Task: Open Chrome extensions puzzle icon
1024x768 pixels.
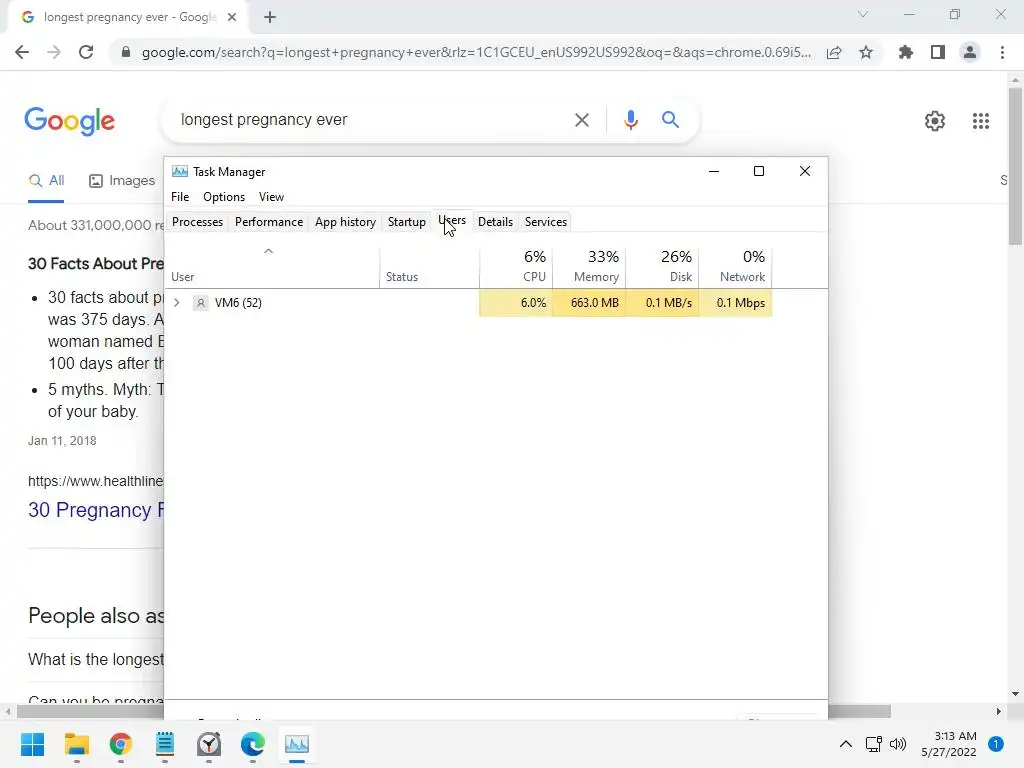Action: 906,52
